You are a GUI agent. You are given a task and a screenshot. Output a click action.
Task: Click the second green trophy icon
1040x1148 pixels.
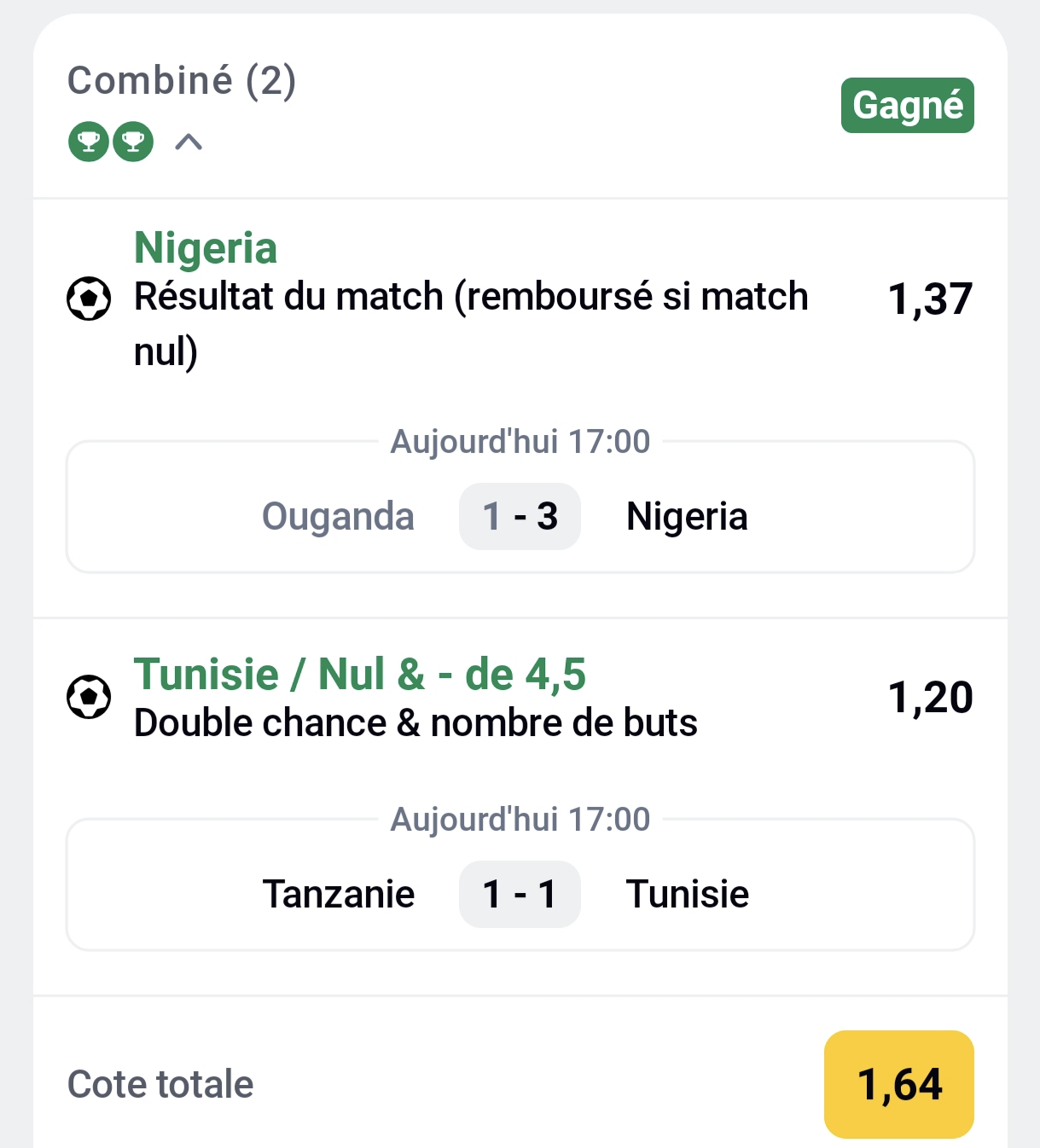pyautogui.click(x=133, y=142)
